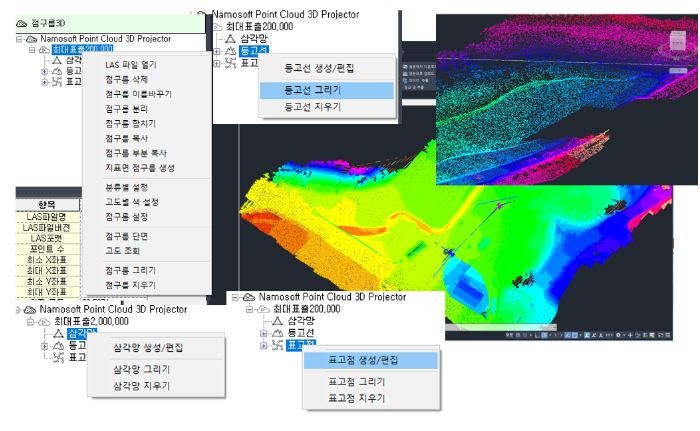Expand the 등고 node beside the 점구름 context menu

44,71
